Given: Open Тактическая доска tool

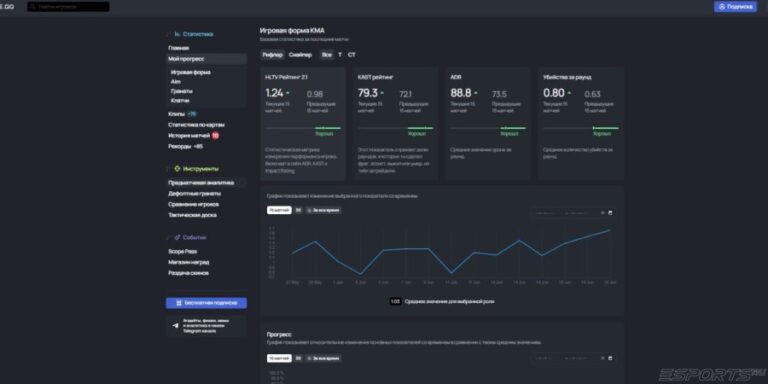Looking at the screenshot, I should tap(192, 215).
